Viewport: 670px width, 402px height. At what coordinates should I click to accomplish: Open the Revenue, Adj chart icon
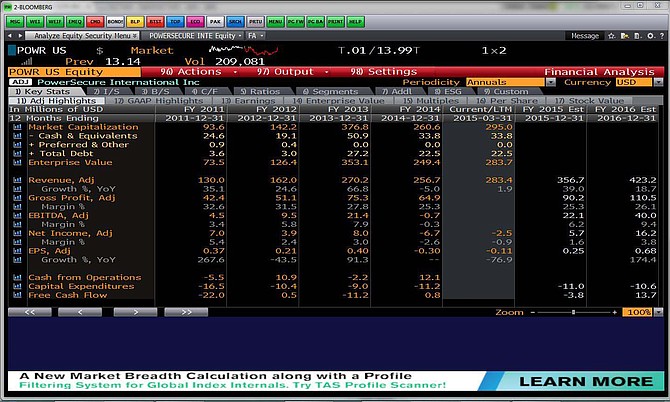point(17,180)
